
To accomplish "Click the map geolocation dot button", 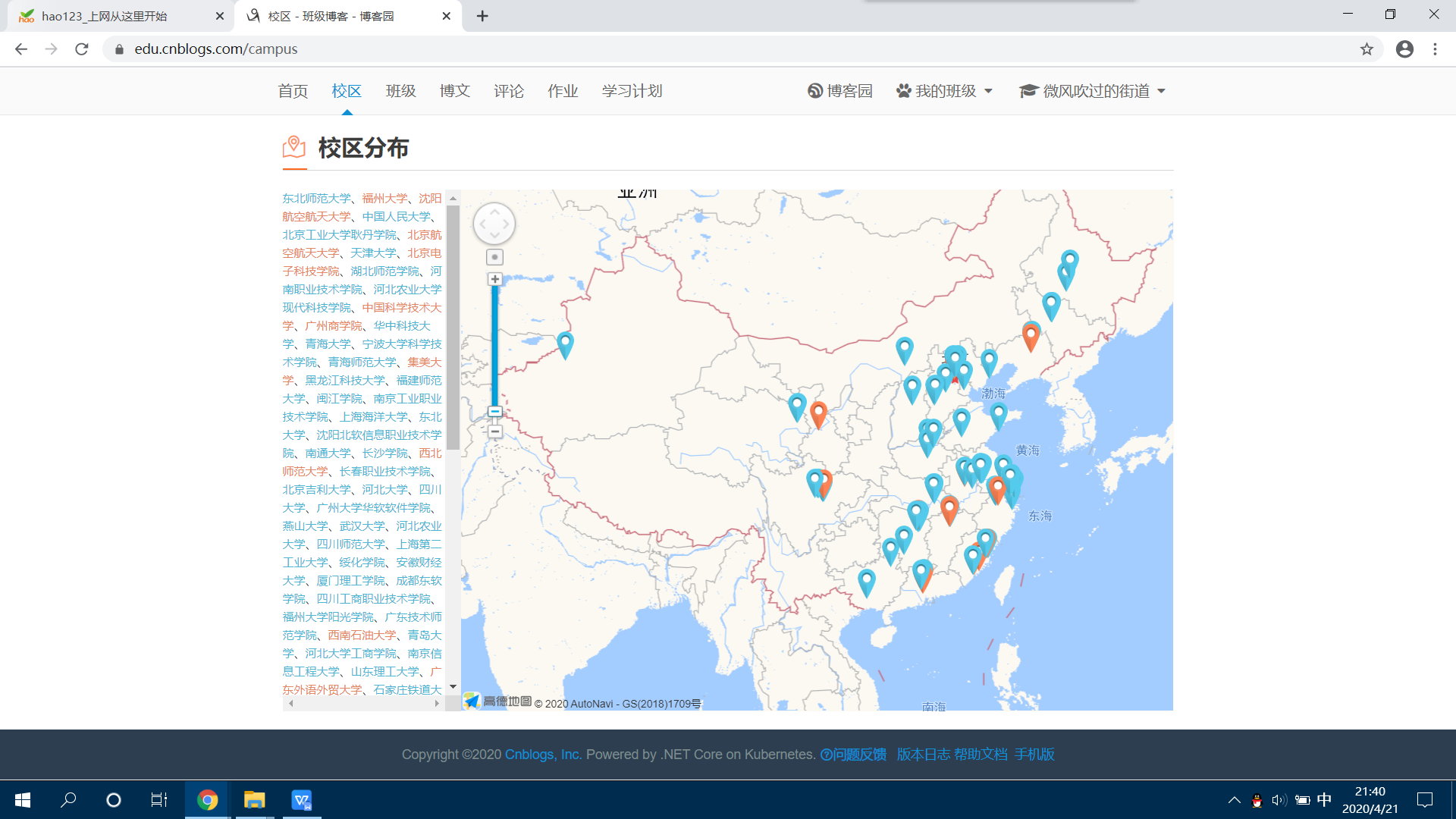I will [494, 257].
